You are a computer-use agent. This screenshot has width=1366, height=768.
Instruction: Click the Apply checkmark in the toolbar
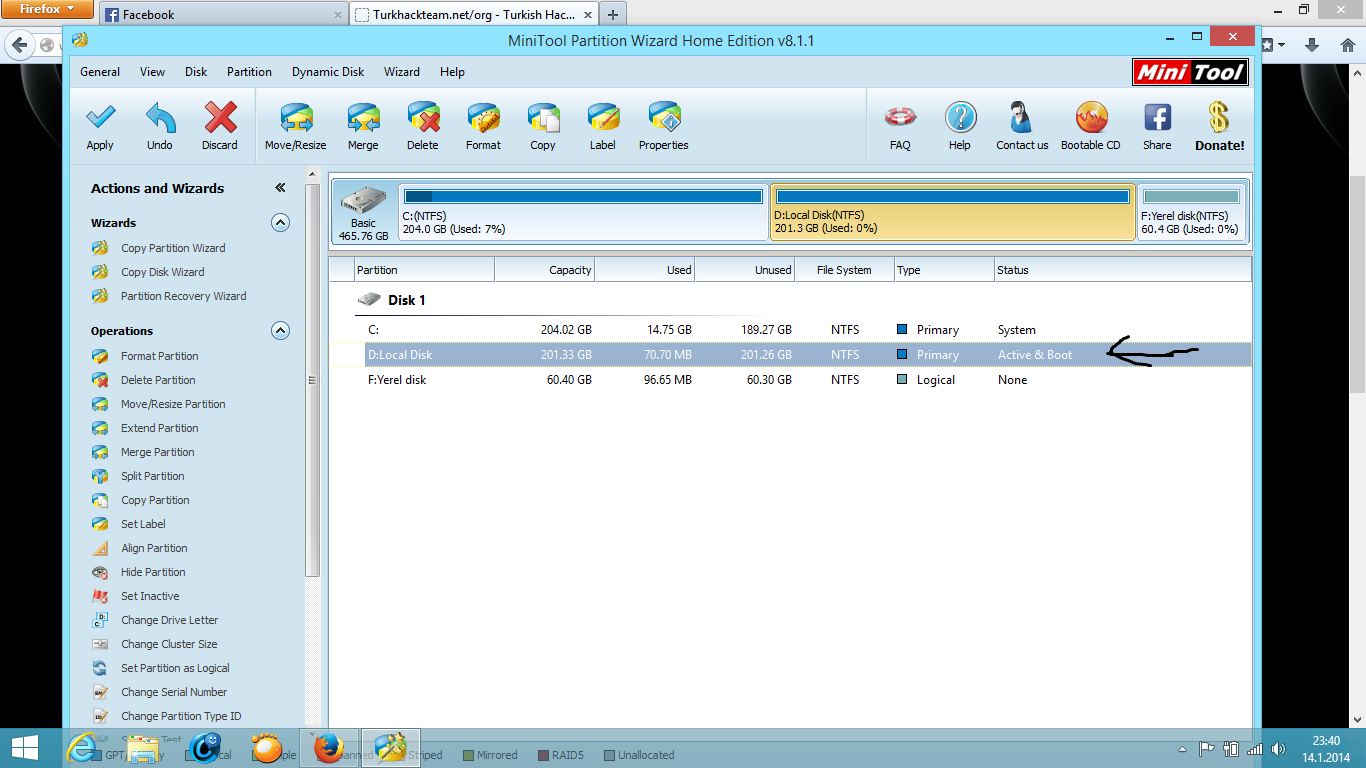click(100, 119)
